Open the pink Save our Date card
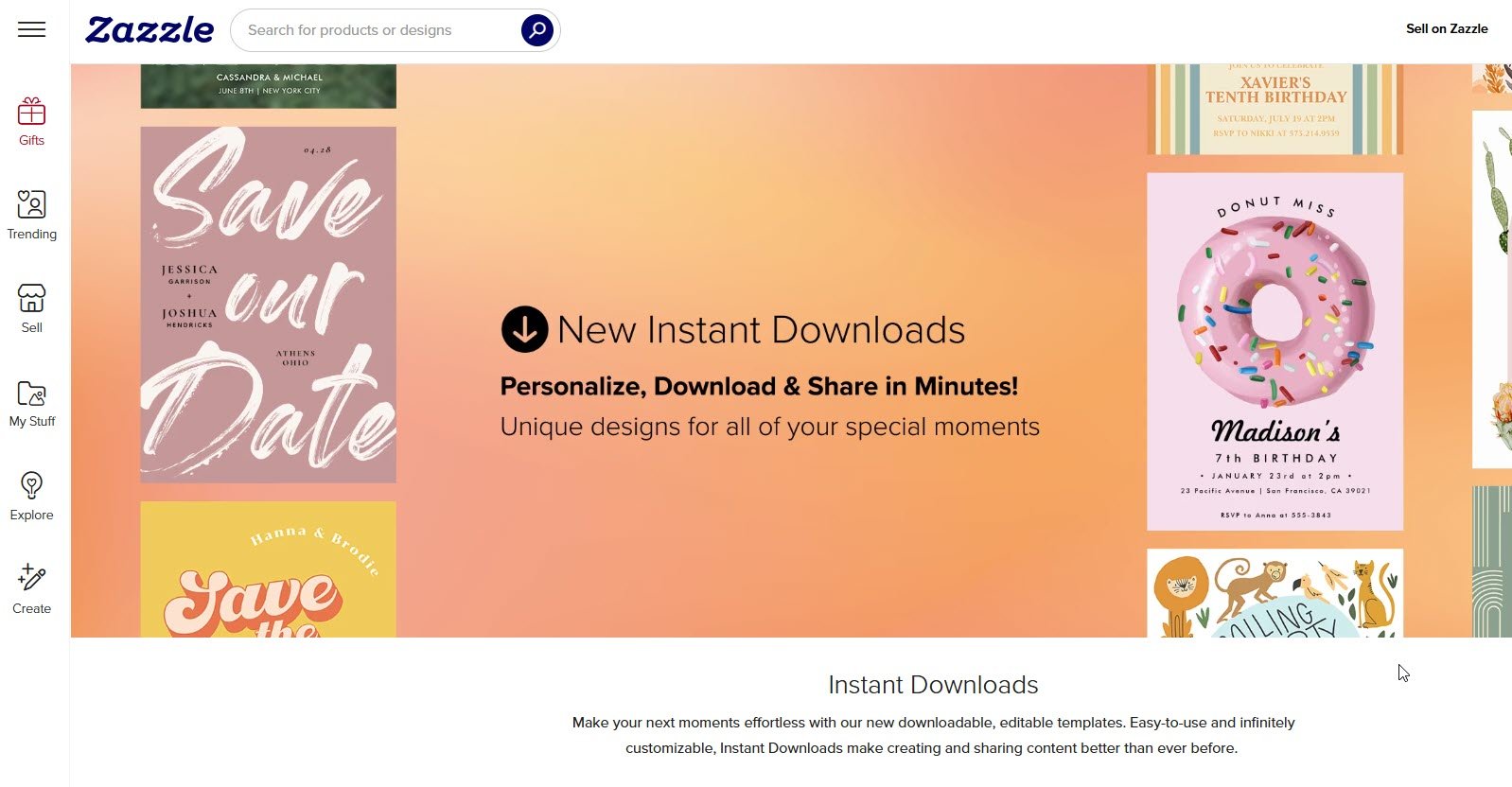Screen dimensions: 1512x787 click(268, 305)
